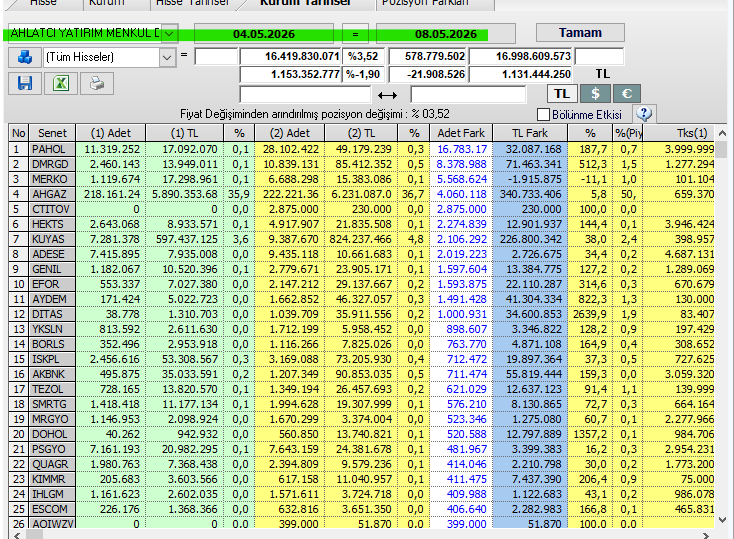
Task: Click the save floppy disk icon
Action: click(x=25, y=84)
